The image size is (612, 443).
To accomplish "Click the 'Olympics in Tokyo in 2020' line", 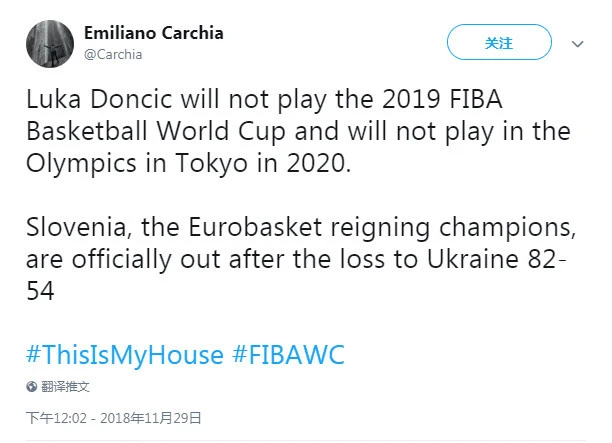I will [189, 163].
